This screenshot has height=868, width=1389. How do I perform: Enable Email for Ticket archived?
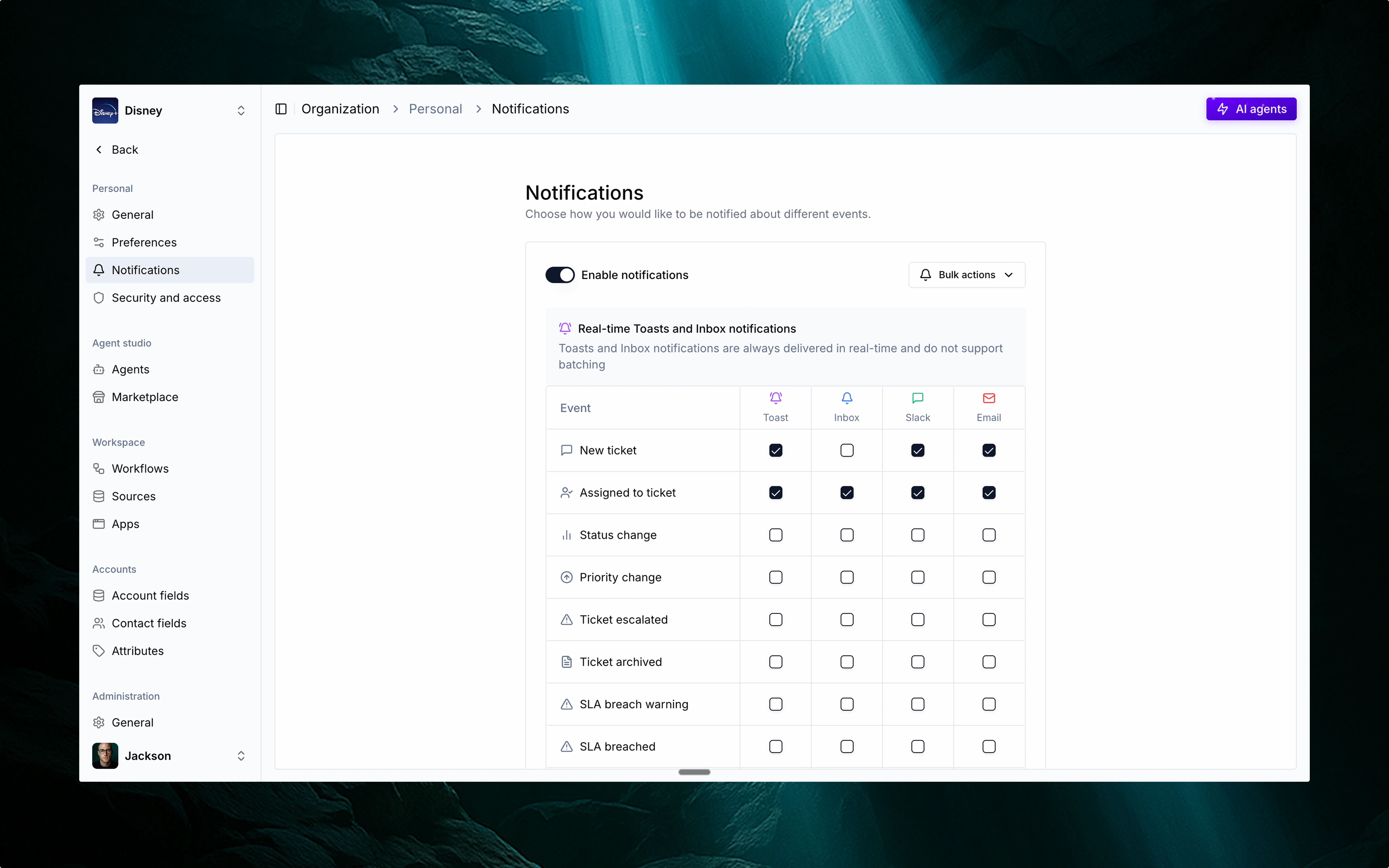(x=989, y=662)
